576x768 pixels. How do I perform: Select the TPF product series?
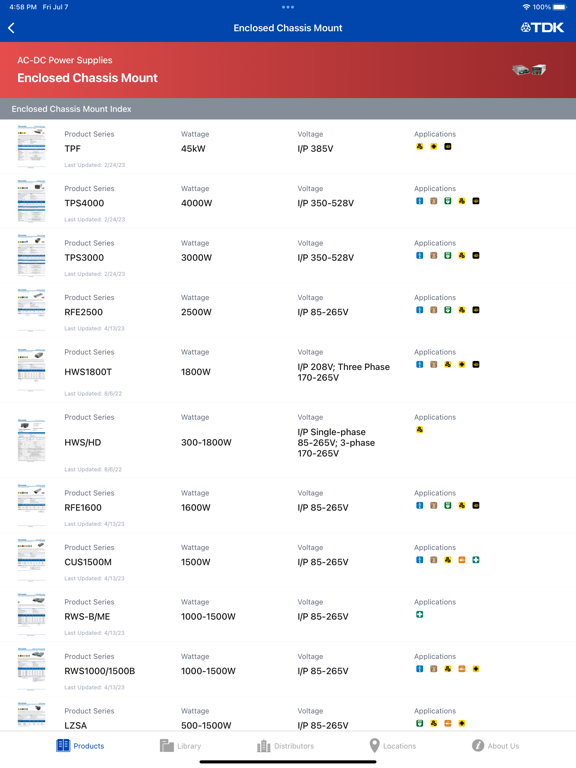coord(72,149)
